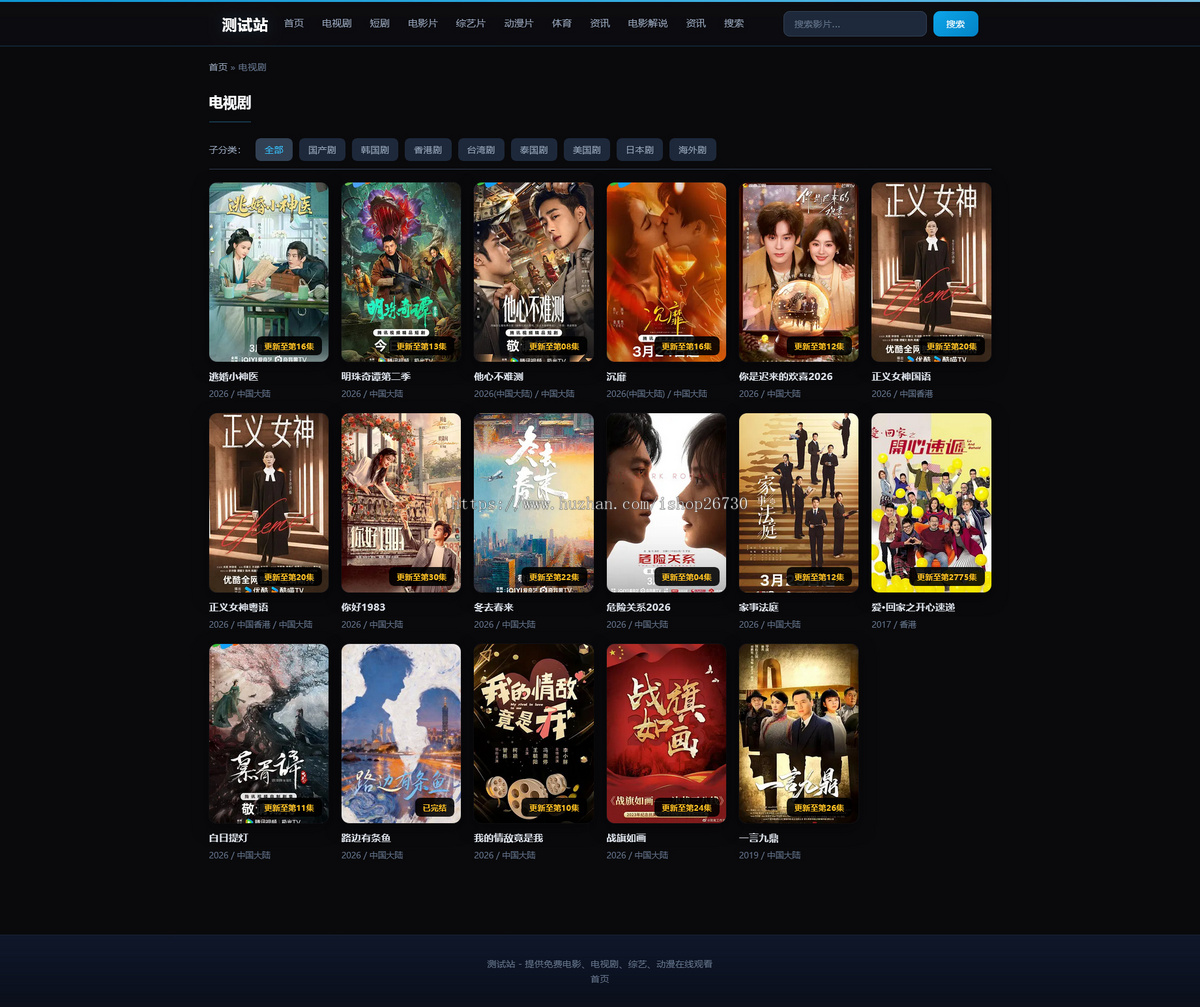Image resolution: width=1200 pixels, height=1007 pixels.
Task: Choose the 香港剧 subcategory
Action: pyautogui.click(x=428, y=150)
